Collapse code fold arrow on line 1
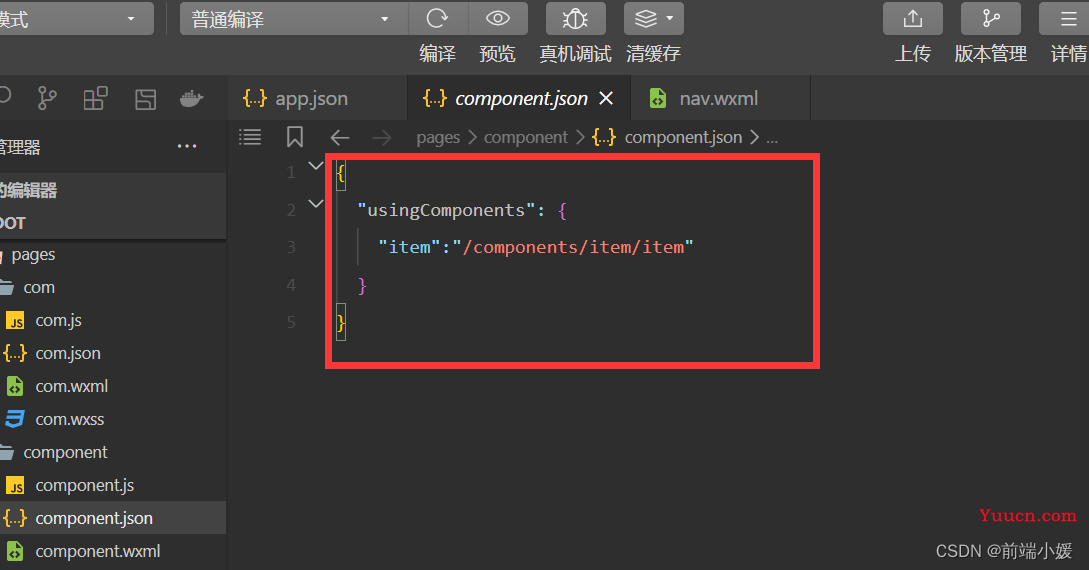This screenshot has height=570, width=1089. (316, 166)
